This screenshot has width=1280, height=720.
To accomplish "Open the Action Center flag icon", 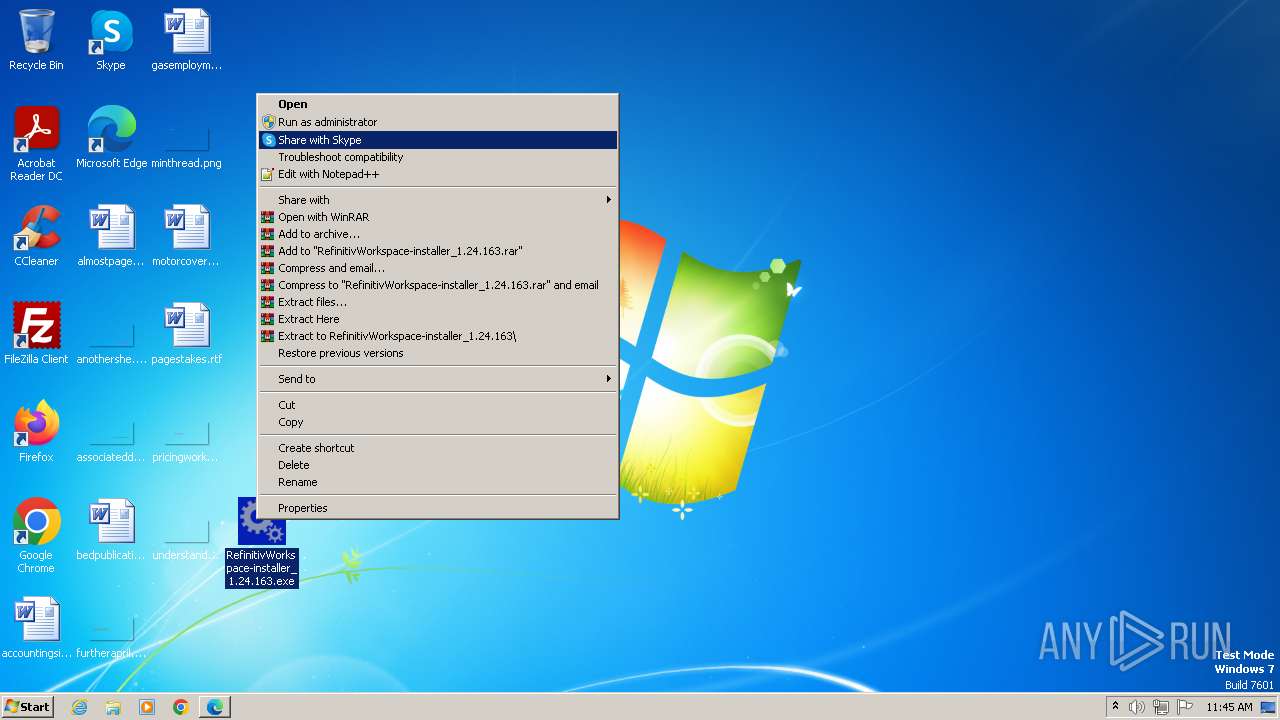I will coord(1185,707).
